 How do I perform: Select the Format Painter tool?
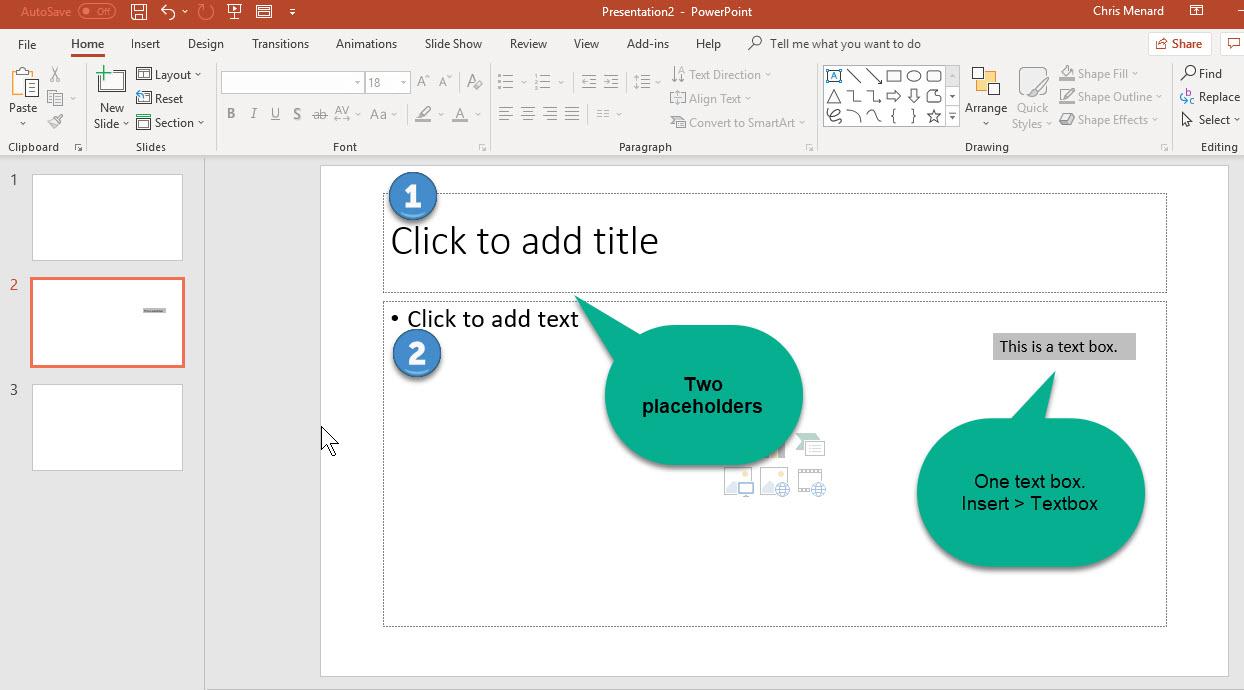(x=56, y=121)
